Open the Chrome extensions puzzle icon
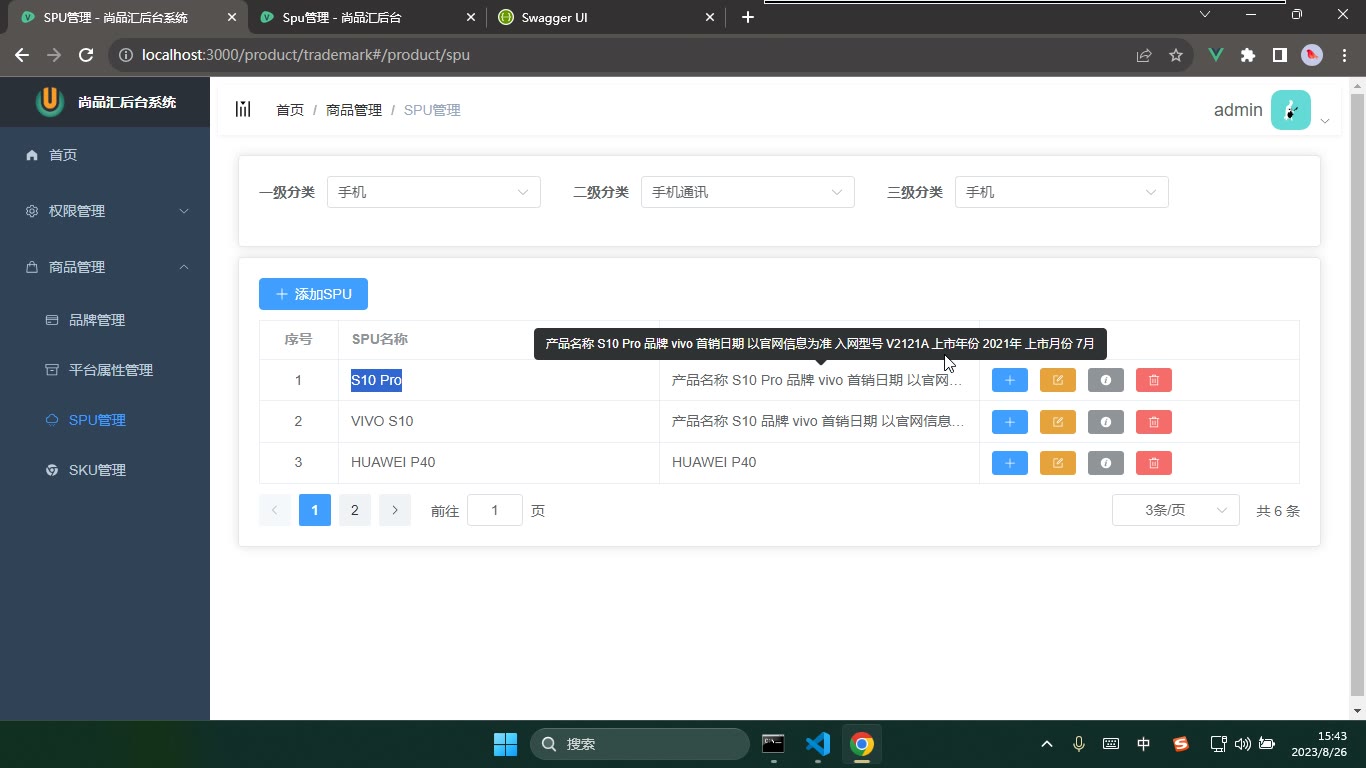1366x768 pixels. point(1247,55)
